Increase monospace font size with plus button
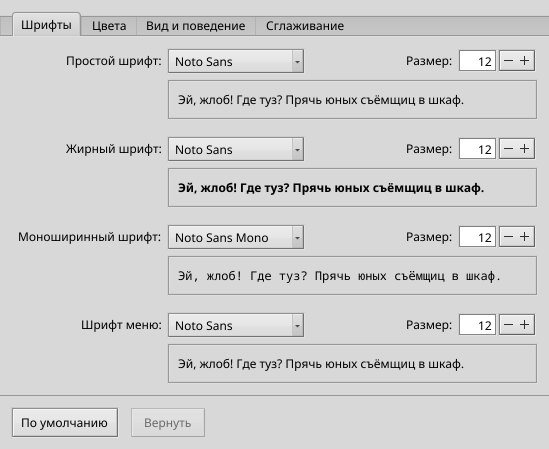Viewport: 549px width, 449px height. point(525,237)
